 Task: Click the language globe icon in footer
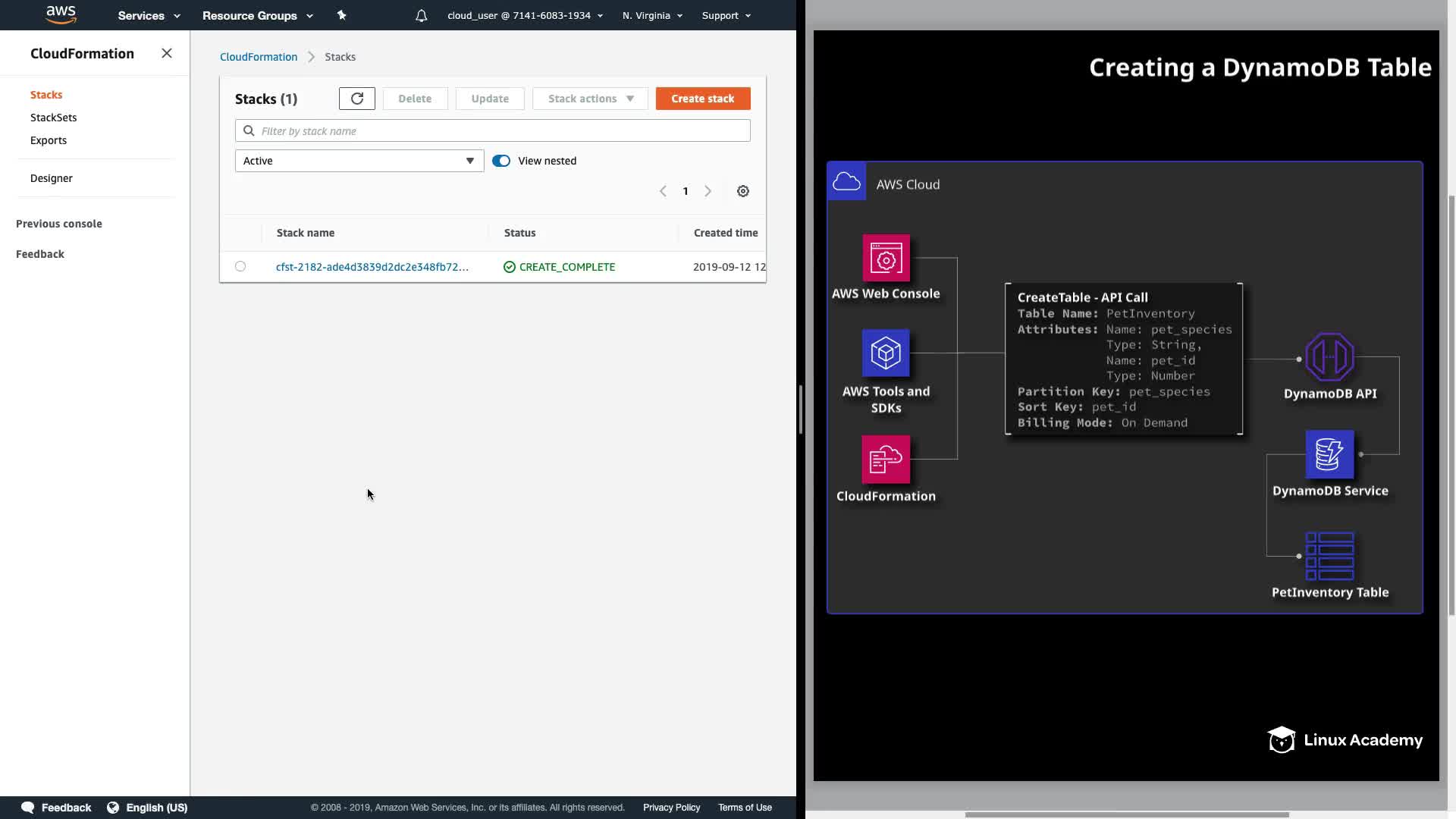point(113,808)
